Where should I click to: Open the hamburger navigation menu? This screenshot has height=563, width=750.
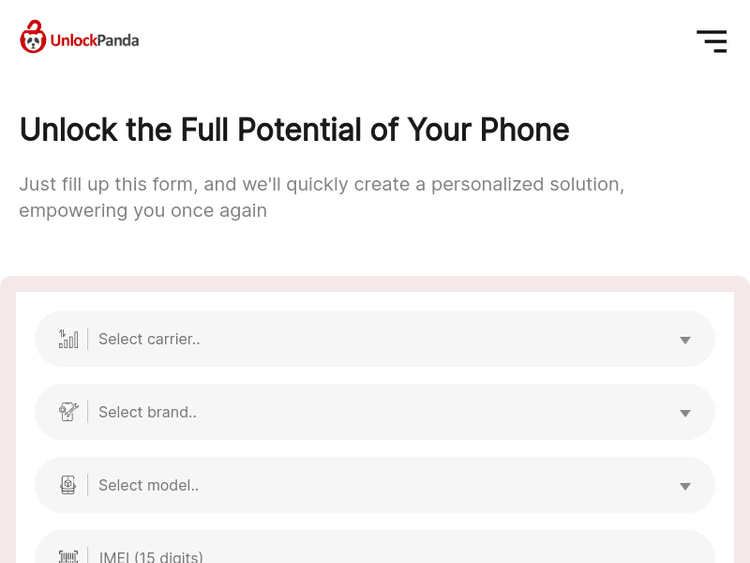click(711, 41)
